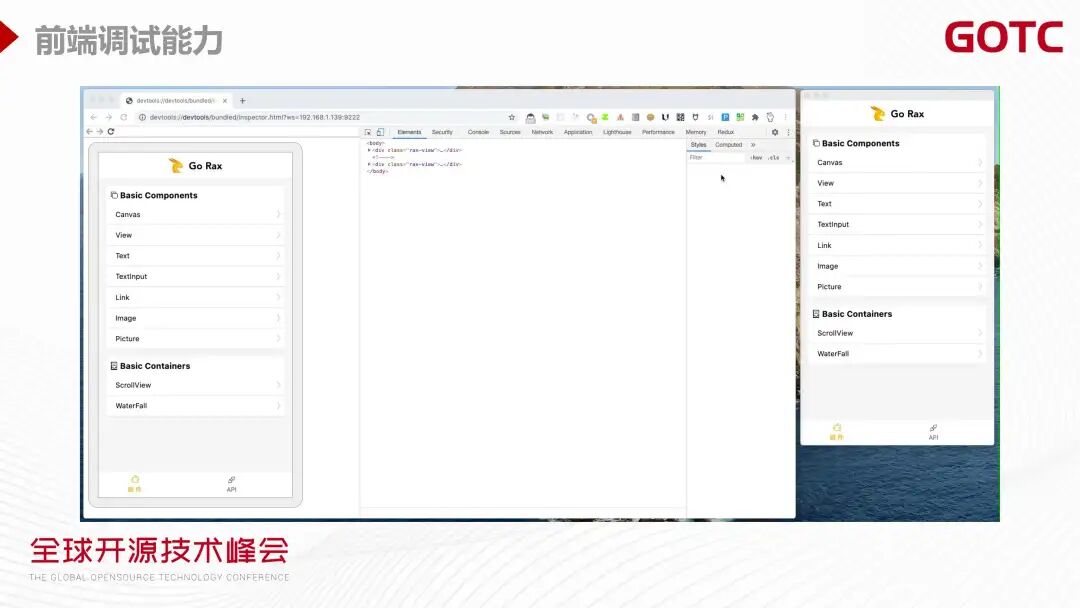Open the Performance tab
Viewport: 1080px width, 608px height.
(658, 132)
